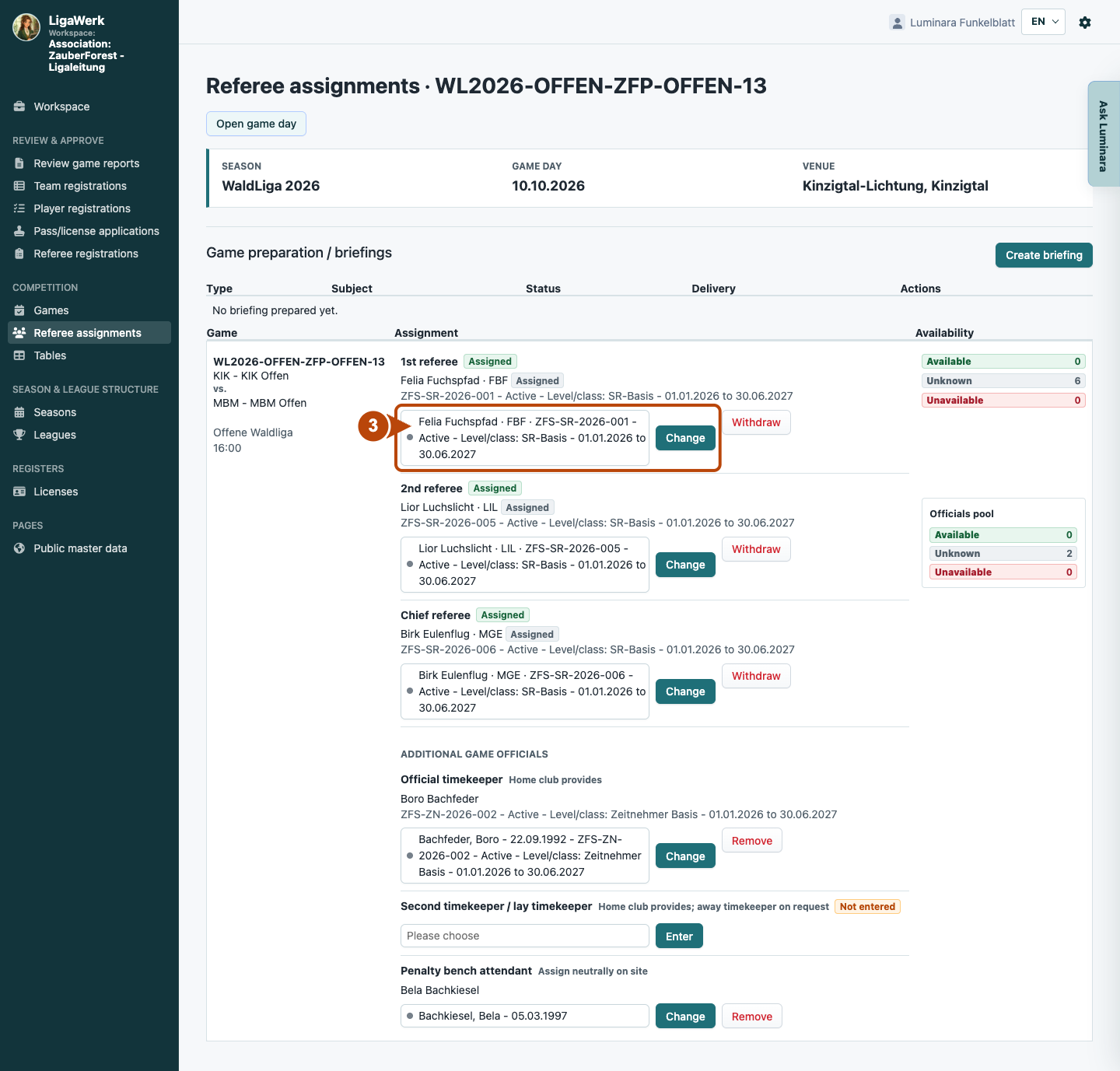The image size is (1120, 1071).
Task: Open the Chief referee Birk Eulenflug selector
Action: tap(525, 691)
